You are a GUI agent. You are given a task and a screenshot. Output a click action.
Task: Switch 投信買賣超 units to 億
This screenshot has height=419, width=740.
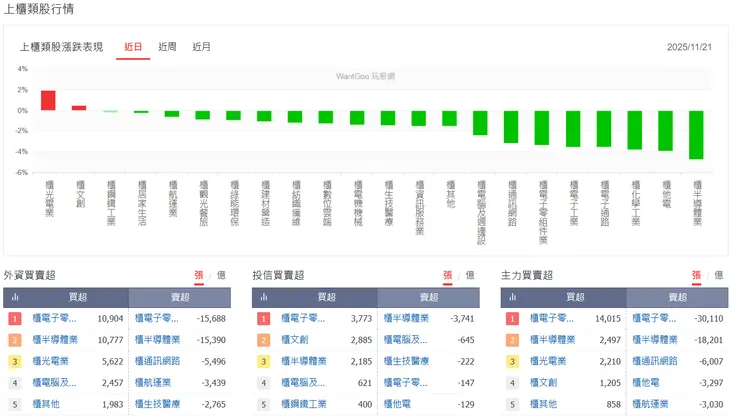pos(470,275)
